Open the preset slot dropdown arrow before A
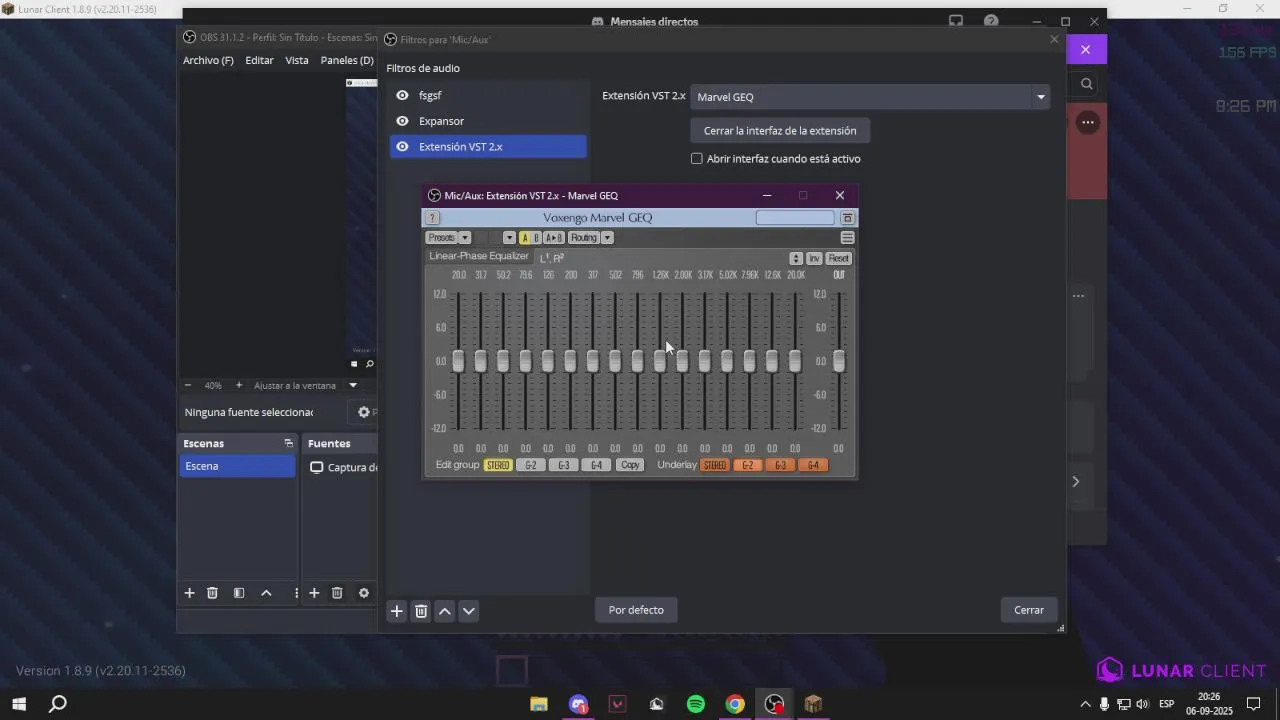The width and height of the screenshot is (1280, 720). 509,238
